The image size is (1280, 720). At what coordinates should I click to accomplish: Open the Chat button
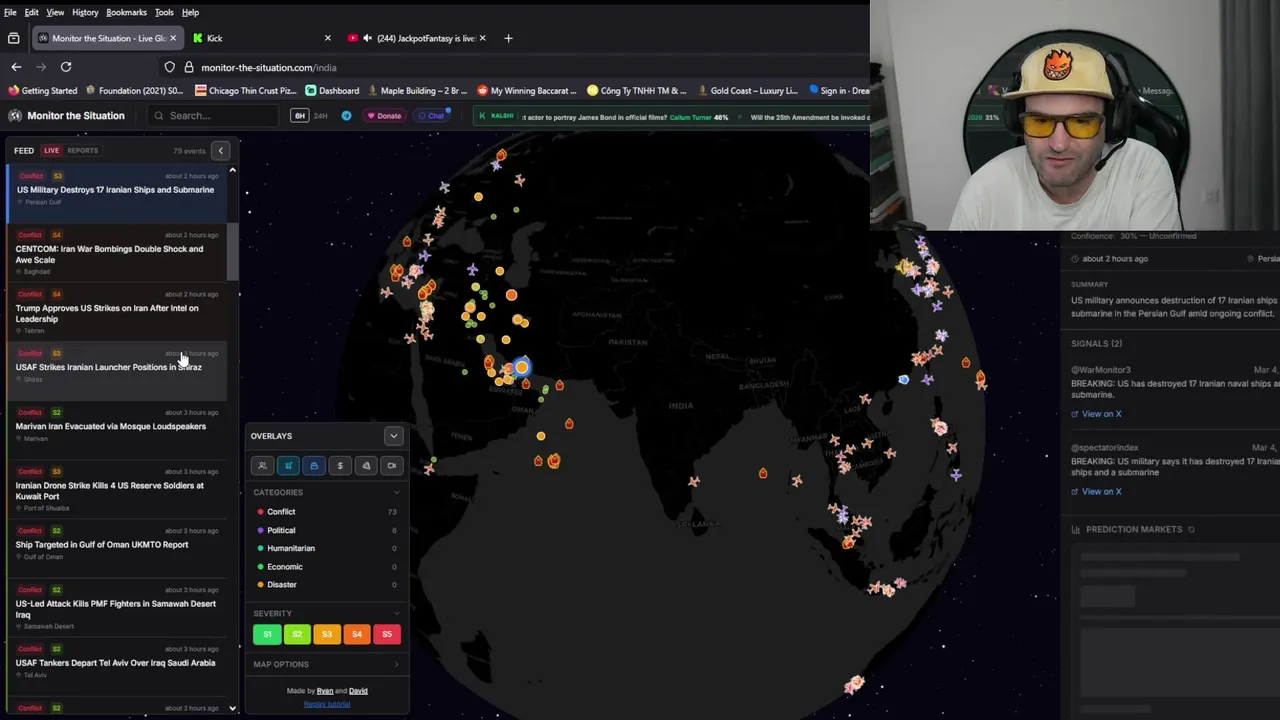(431, 116)
